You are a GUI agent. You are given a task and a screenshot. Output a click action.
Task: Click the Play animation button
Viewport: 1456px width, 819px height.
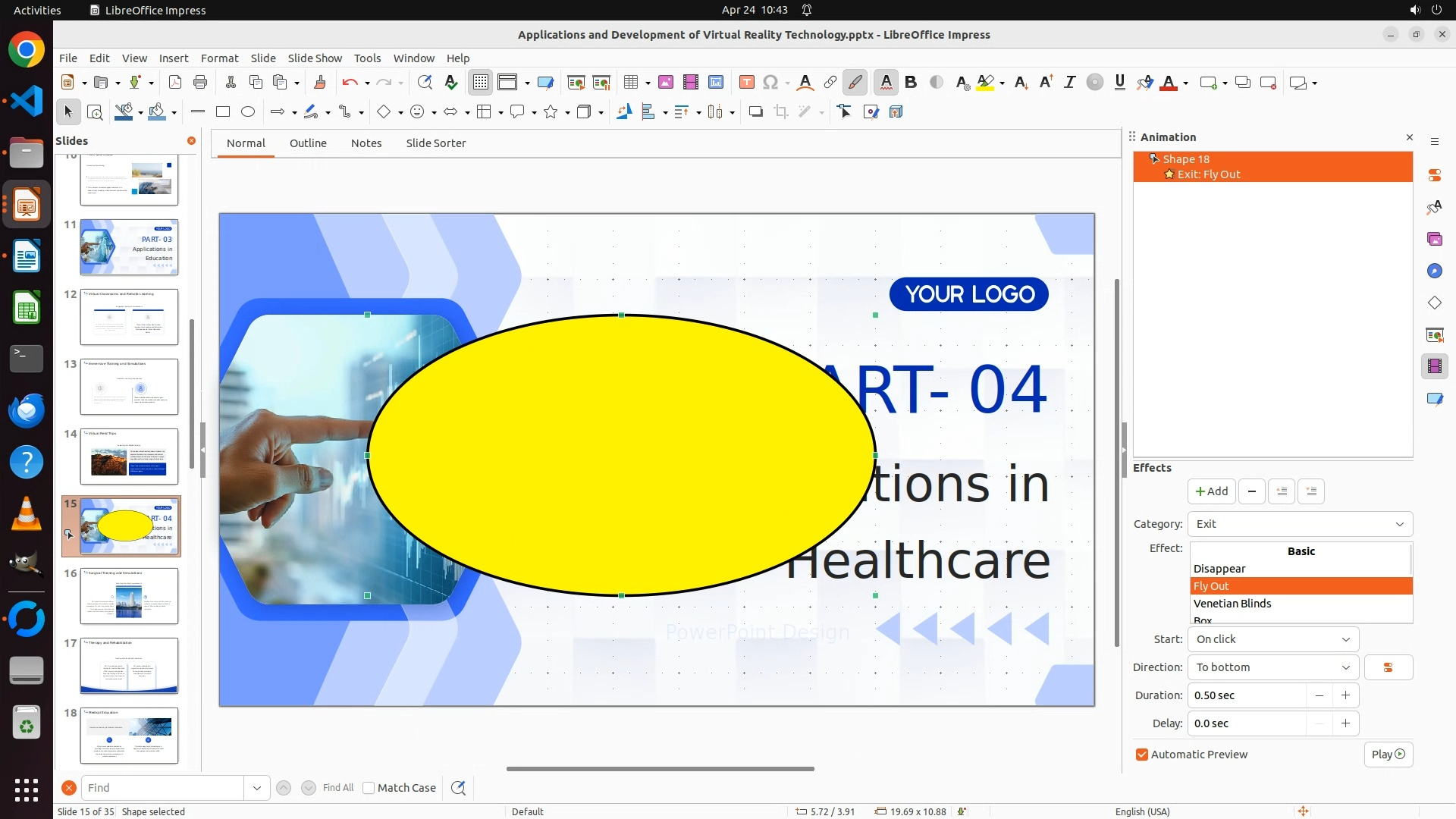pyautogui.click(x=1388, y=755)
